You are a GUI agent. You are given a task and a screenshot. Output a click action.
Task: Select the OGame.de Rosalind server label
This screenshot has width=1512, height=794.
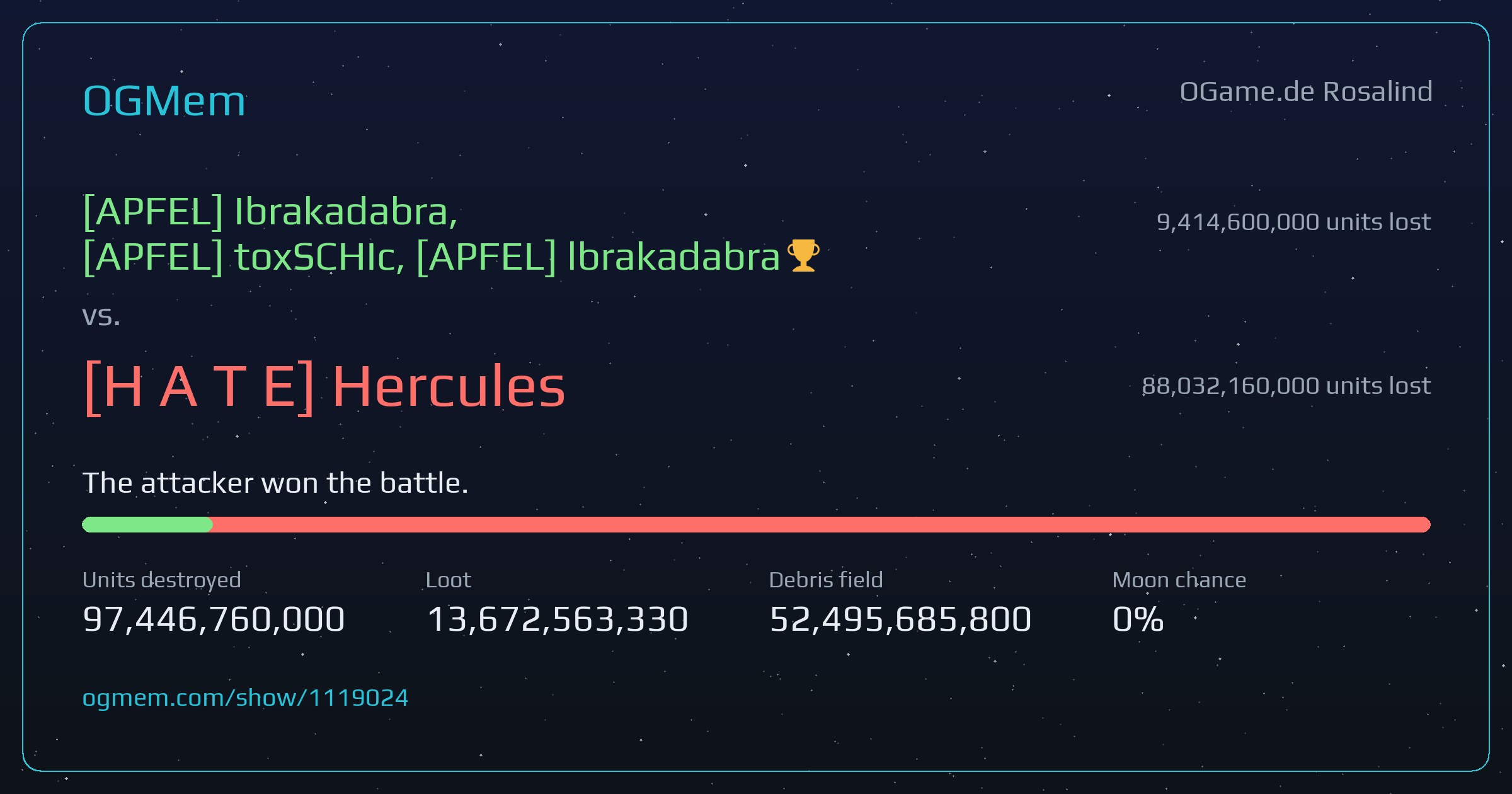pyautogui.click(x=1305, y=92)
